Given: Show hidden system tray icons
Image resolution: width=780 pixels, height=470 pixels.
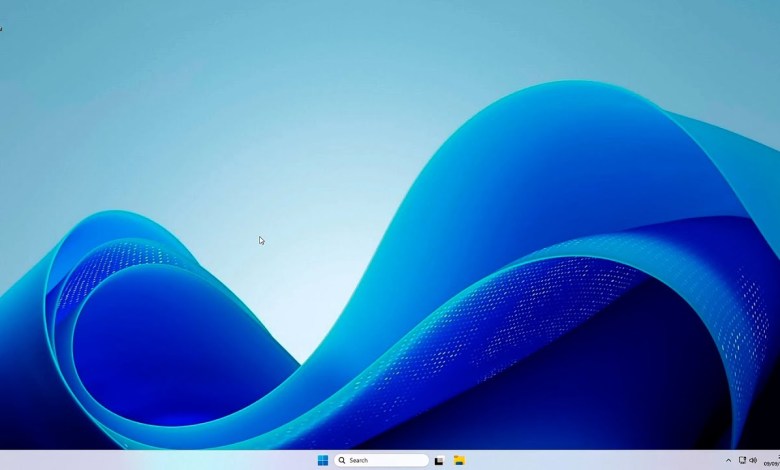Looking at the screenshot, I should pos(728,461).
